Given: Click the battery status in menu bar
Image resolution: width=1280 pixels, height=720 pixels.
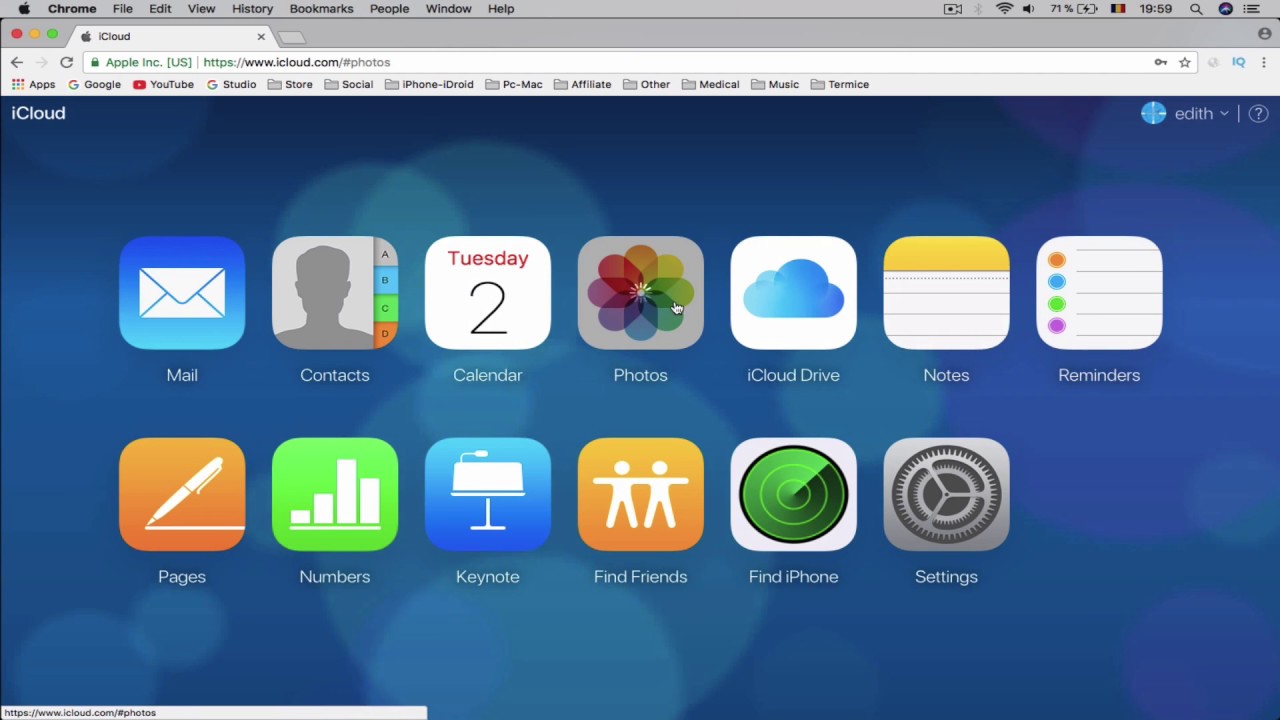Looking at the screenshot, I should (1073, 9).
